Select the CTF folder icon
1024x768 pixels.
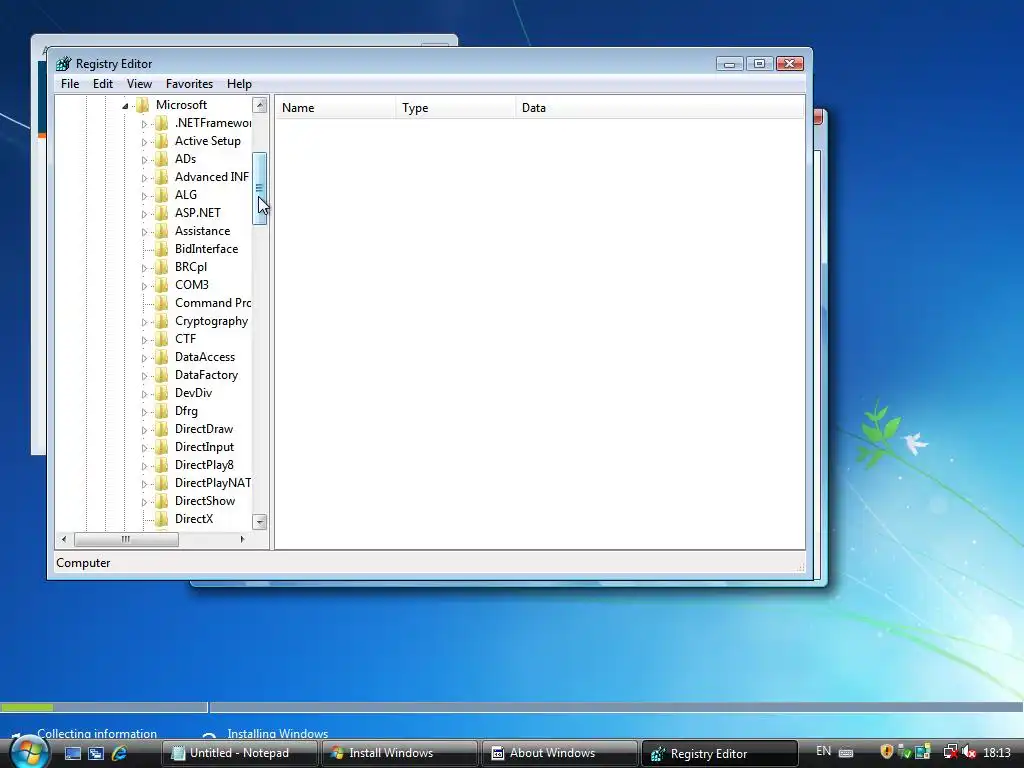[x=161, y=339]
